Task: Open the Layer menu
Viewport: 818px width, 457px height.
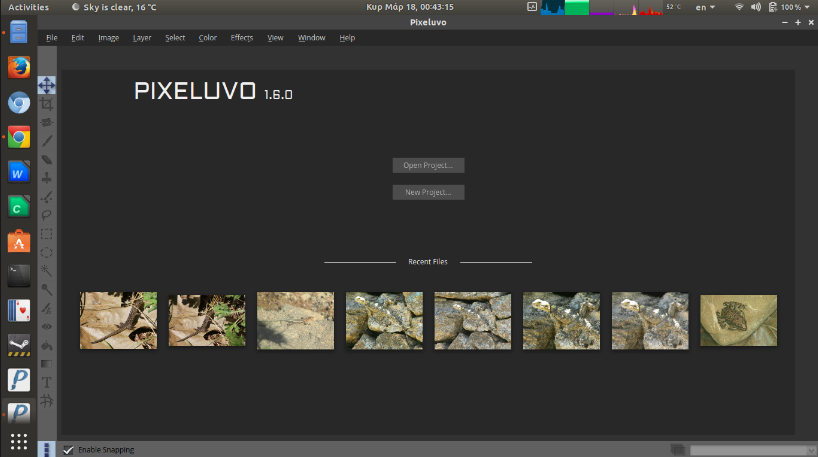Action: pos(142,38)
